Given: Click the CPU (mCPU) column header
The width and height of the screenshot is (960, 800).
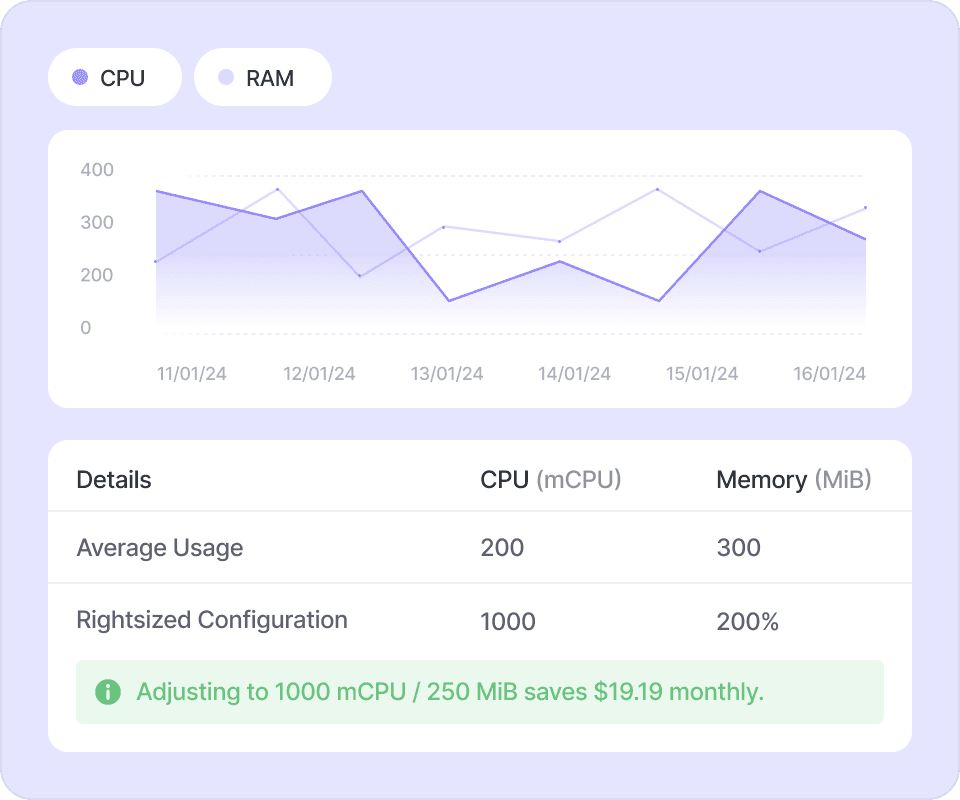Looking at the screenshot, I should click(x=551, y=480).
